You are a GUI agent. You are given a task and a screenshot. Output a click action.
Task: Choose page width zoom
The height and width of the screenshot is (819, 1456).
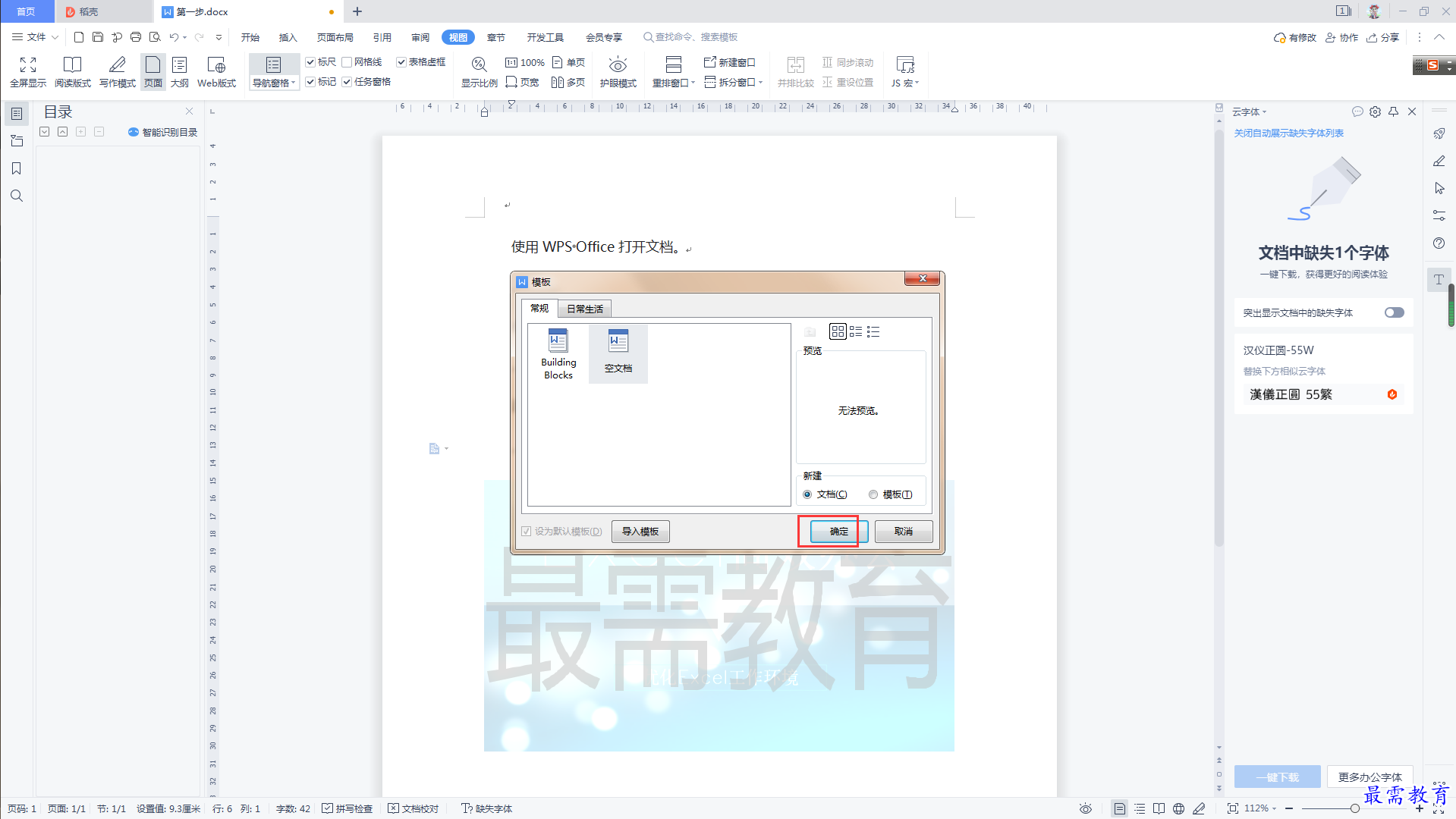point(522,82)
